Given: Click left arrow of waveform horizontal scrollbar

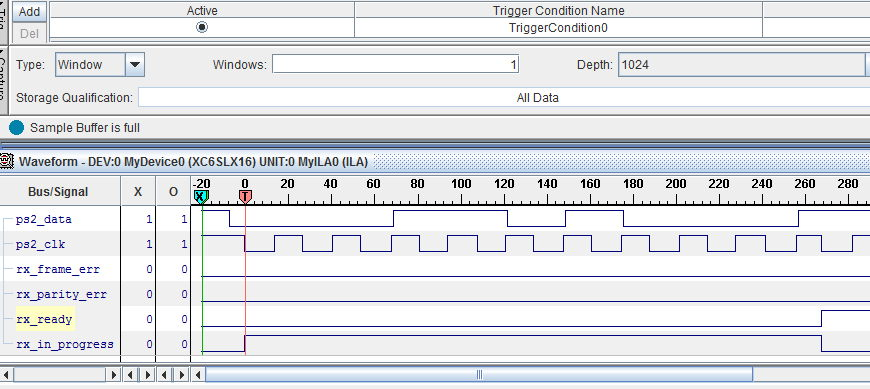Looking at the screenshot, I should coord(198,375).
